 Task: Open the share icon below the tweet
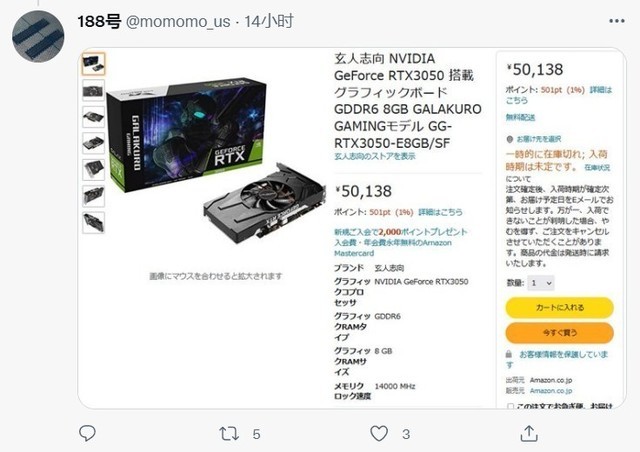529,433
